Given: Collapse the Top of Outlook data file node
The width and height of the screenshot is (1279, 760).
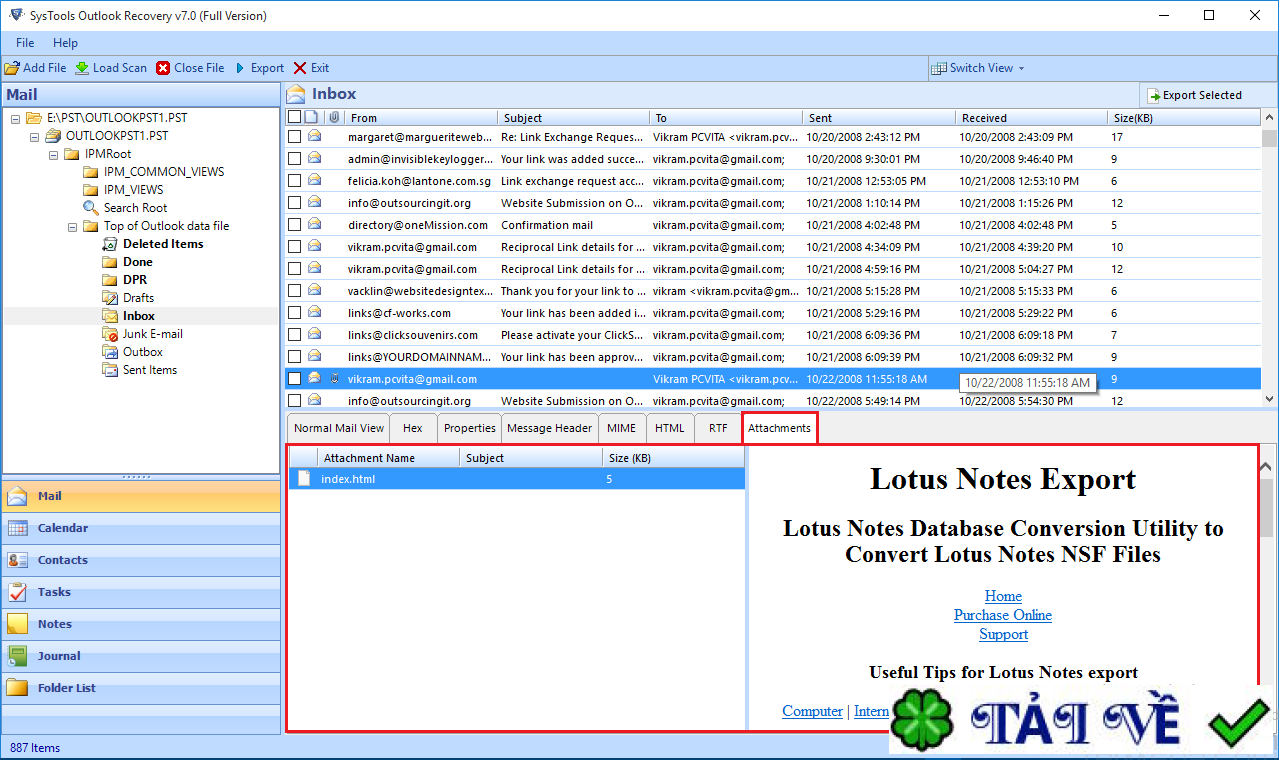Looking at the screenshot, I should [74, 226].
